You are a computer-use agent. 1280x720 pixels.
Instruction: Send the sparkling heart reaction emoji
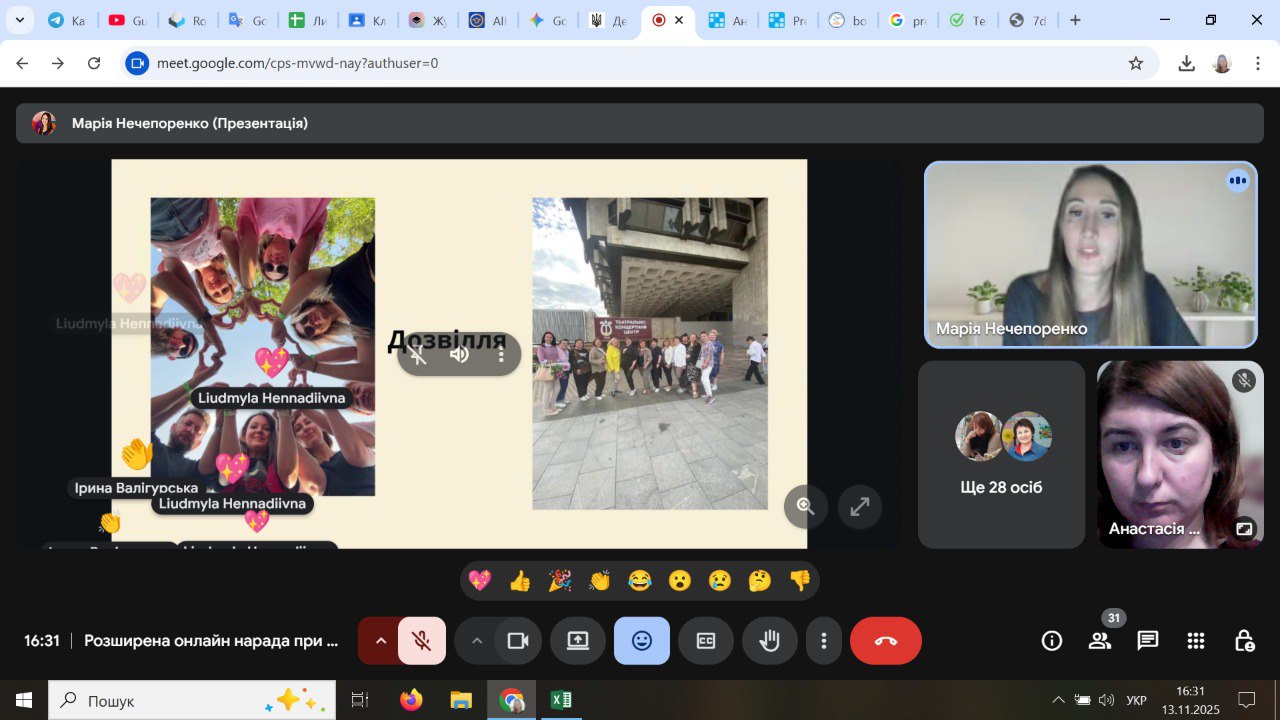click(480, 581)
